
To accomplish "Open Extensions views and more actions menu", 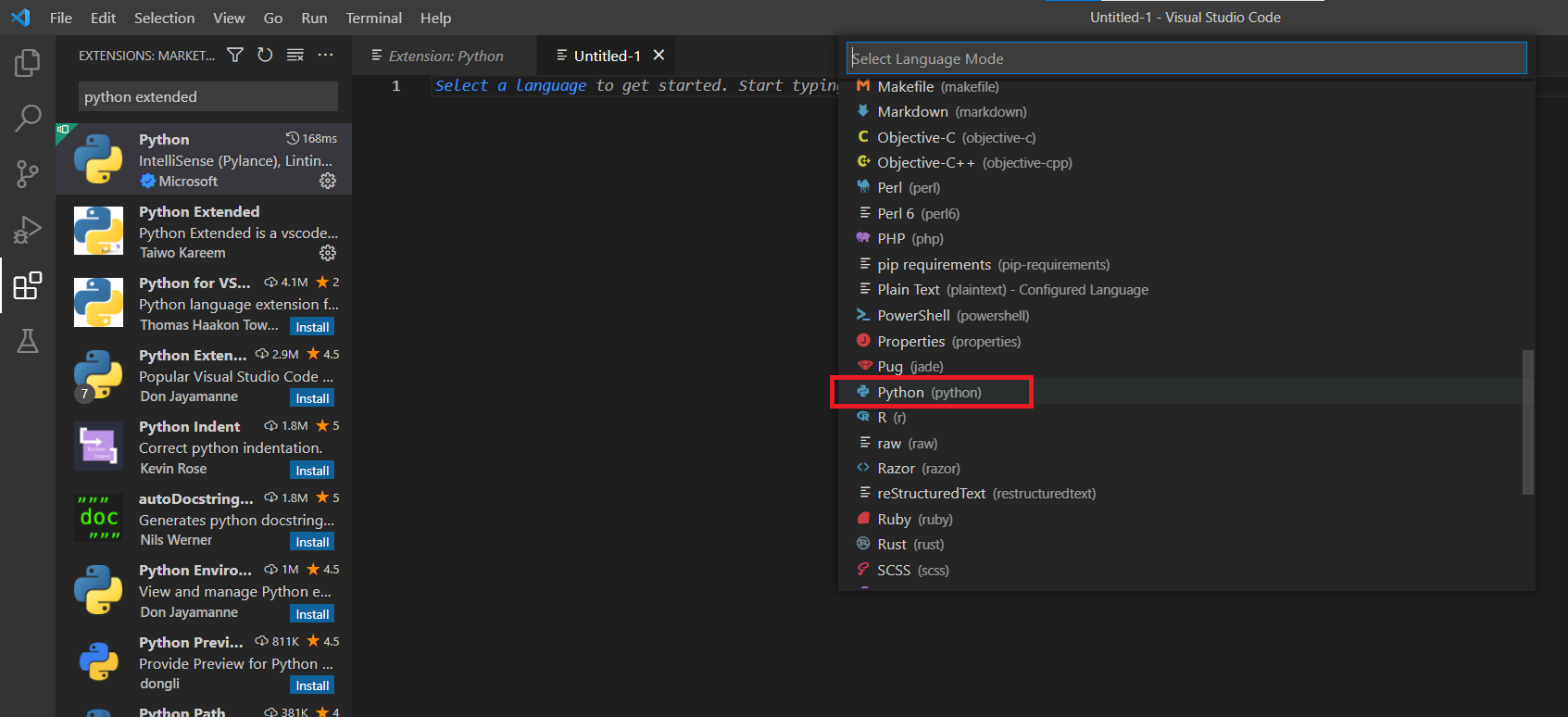I will tap(325, 56).
